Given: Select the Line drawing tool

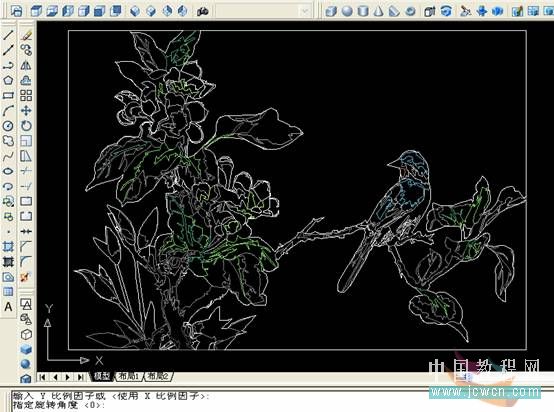Looking at the screenshot, I should 8,35.
